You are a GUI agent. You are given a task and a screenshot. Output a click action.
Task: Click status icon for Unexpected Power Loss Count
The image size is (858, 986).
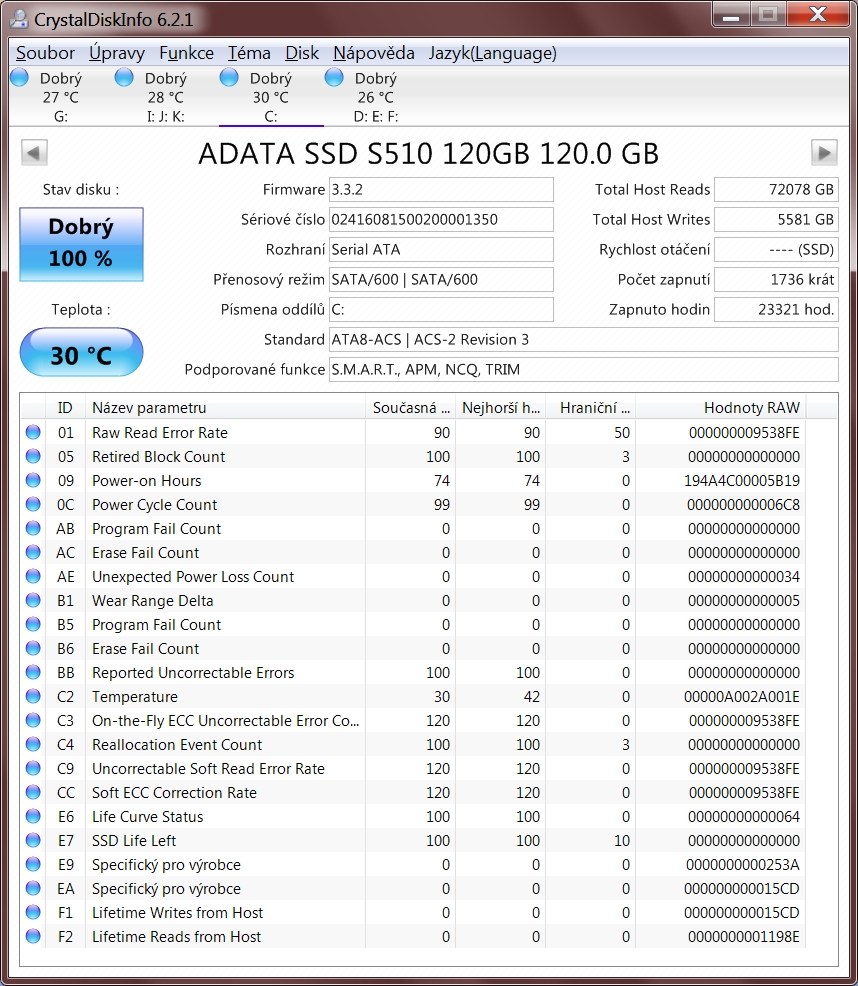[x=33, y=576]
